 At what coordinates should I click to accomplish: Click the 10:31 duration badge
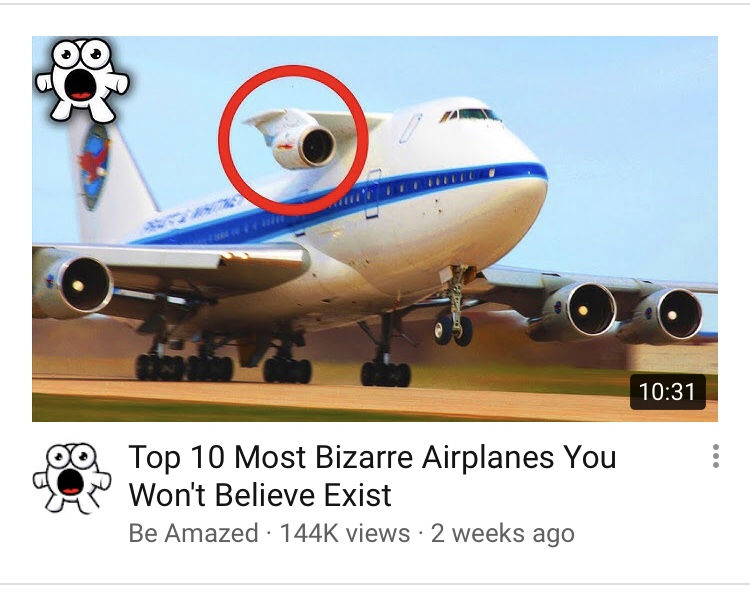667,392
